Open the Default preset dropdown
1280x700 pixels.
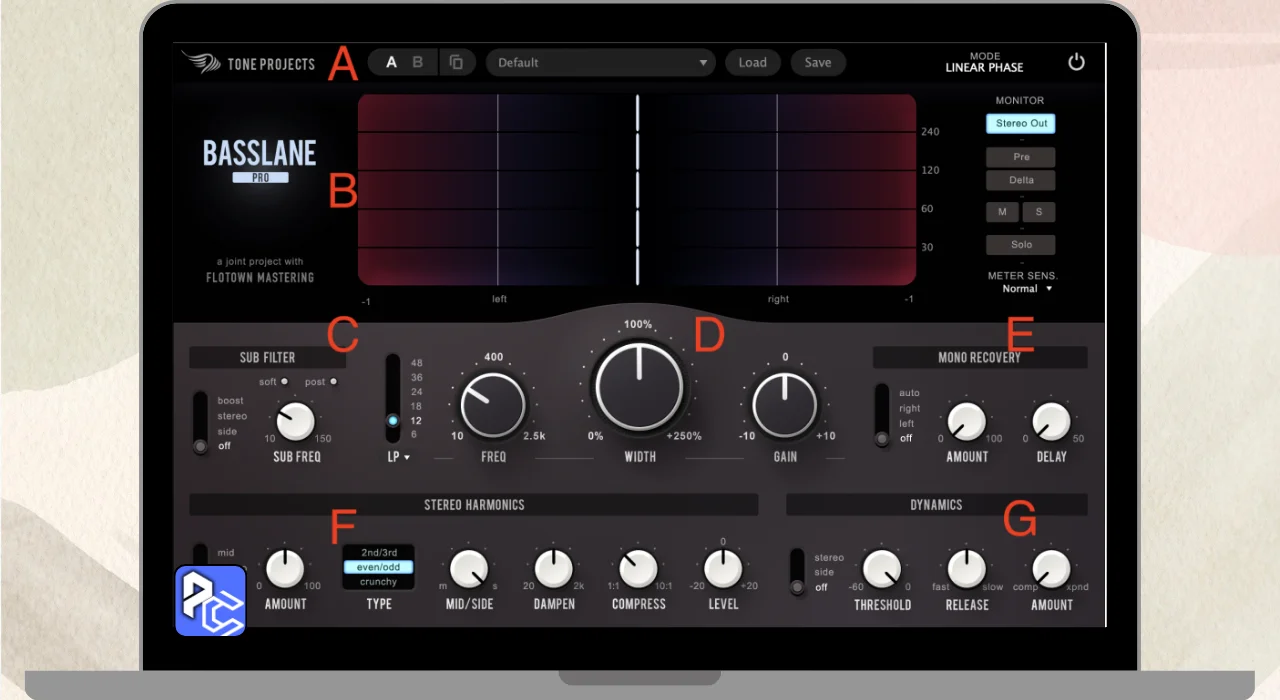click(601, 62)
